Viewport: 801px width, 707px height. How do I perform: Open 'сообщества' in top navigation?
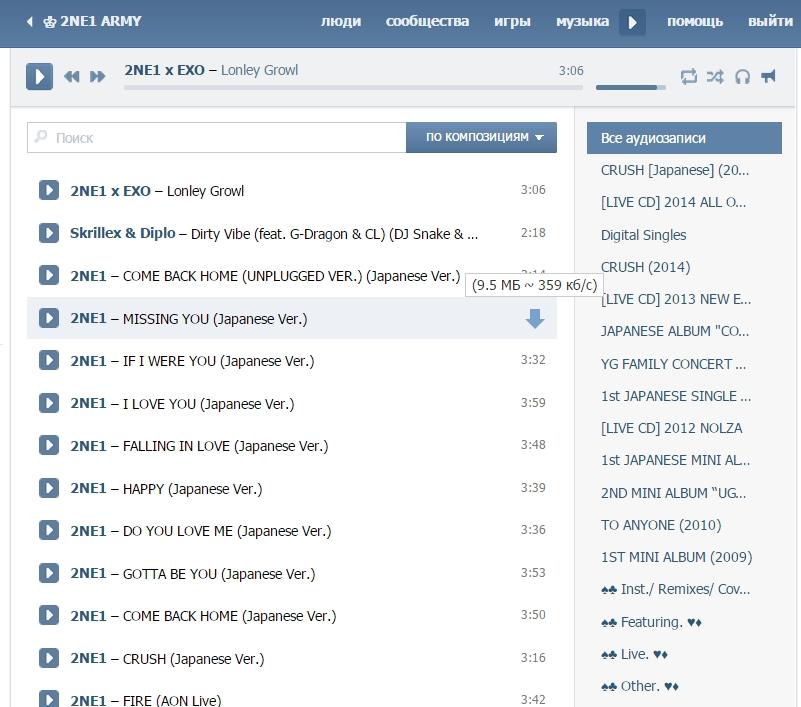point(428,21)
